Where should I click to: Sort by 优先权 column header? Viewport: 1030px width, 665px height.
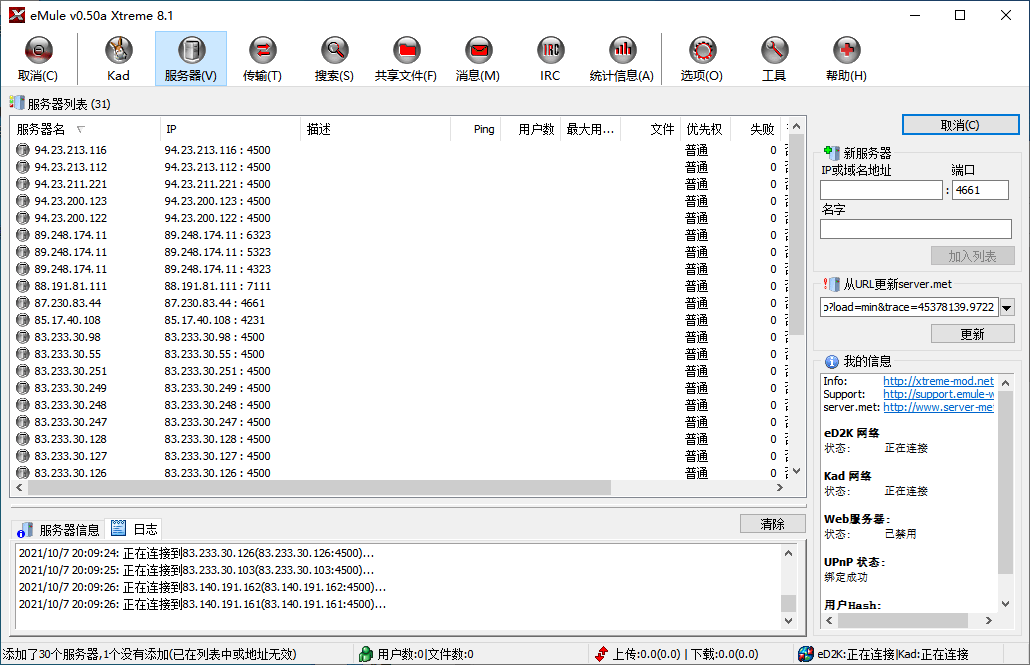click(704, 129)
